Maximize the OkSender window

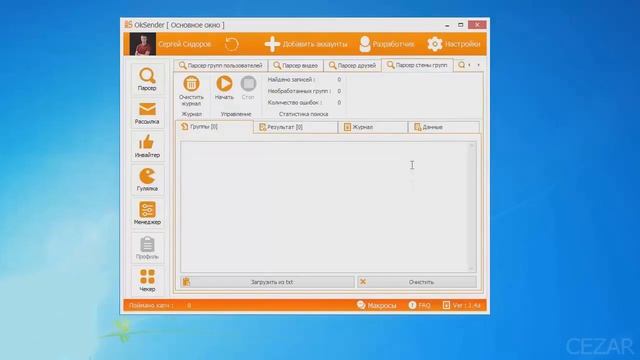(x=460, y=25)
